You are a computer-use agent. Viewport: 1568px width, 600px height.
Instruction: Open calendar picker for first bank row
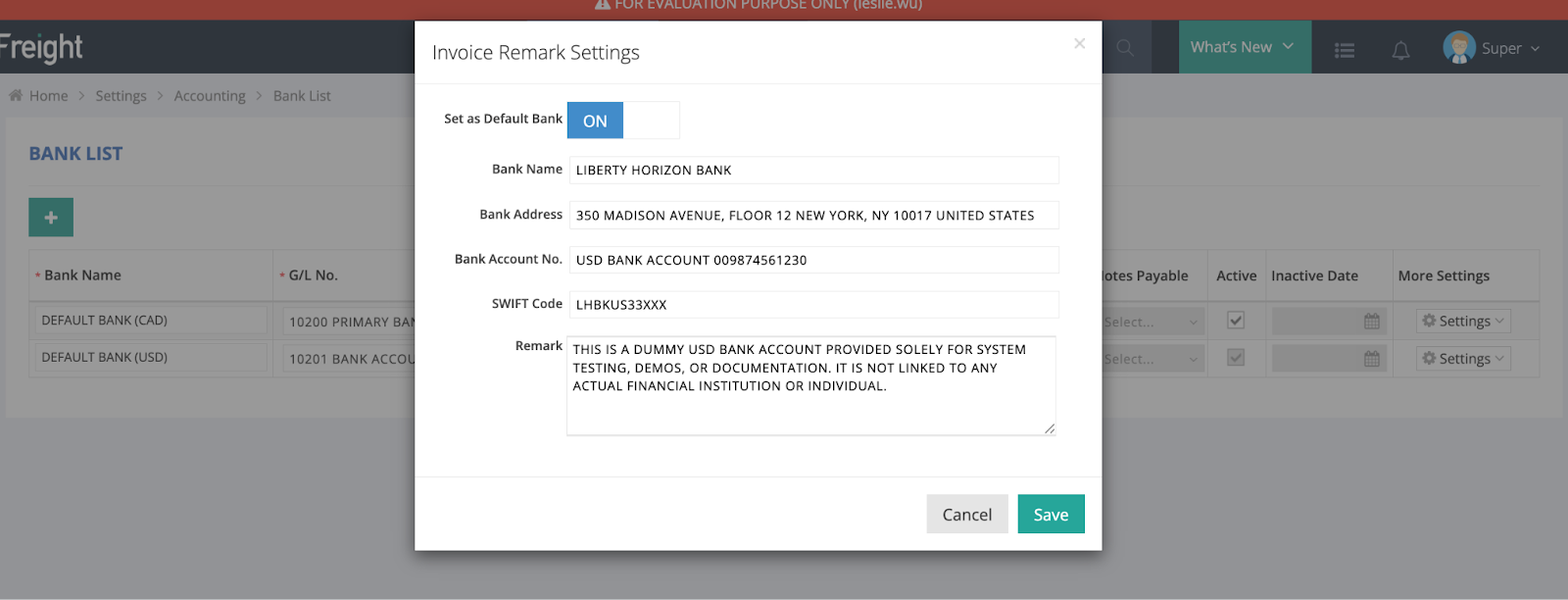coord(1371,322)
